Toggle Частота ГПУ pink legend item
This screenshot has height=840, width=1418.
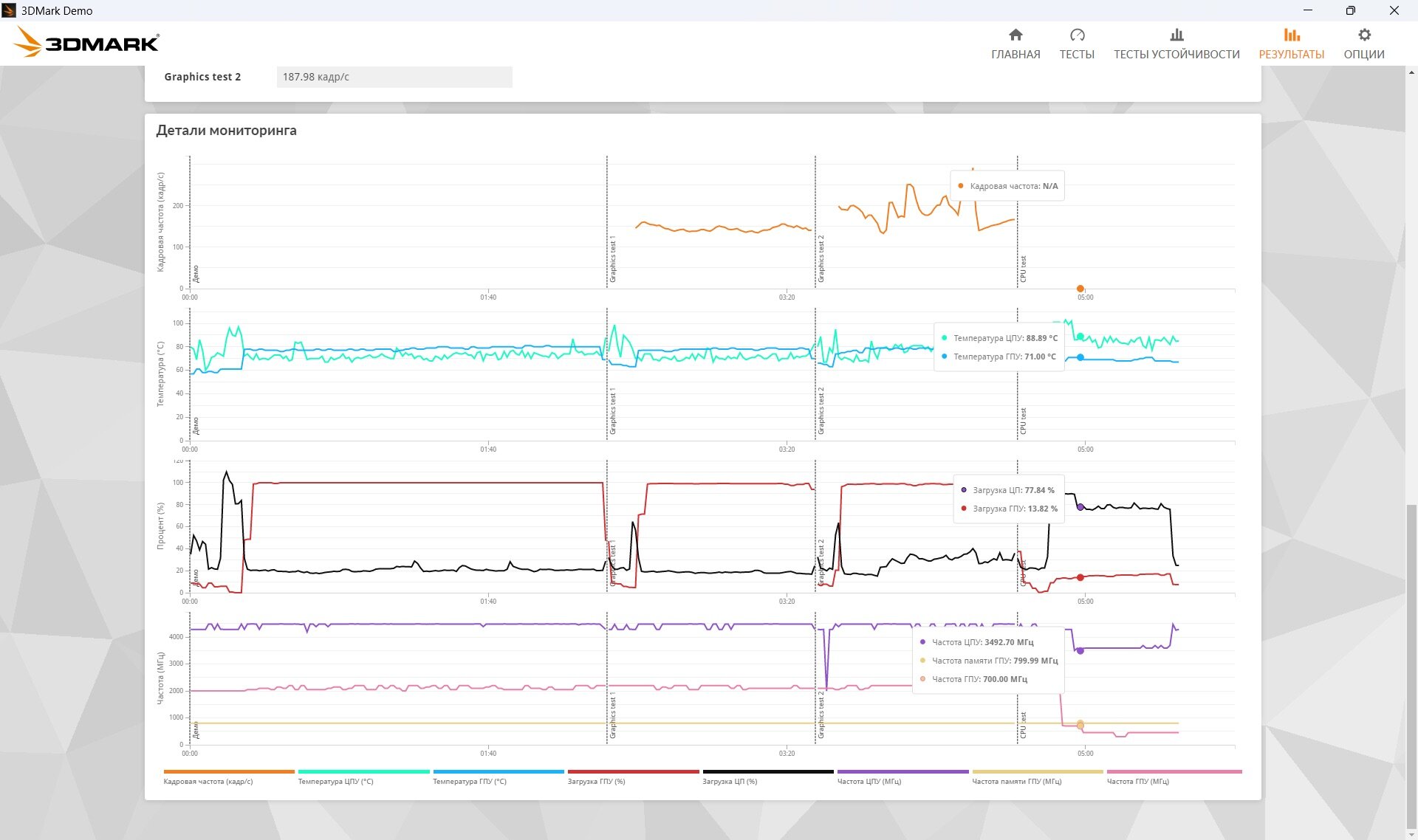(1137, 781)
